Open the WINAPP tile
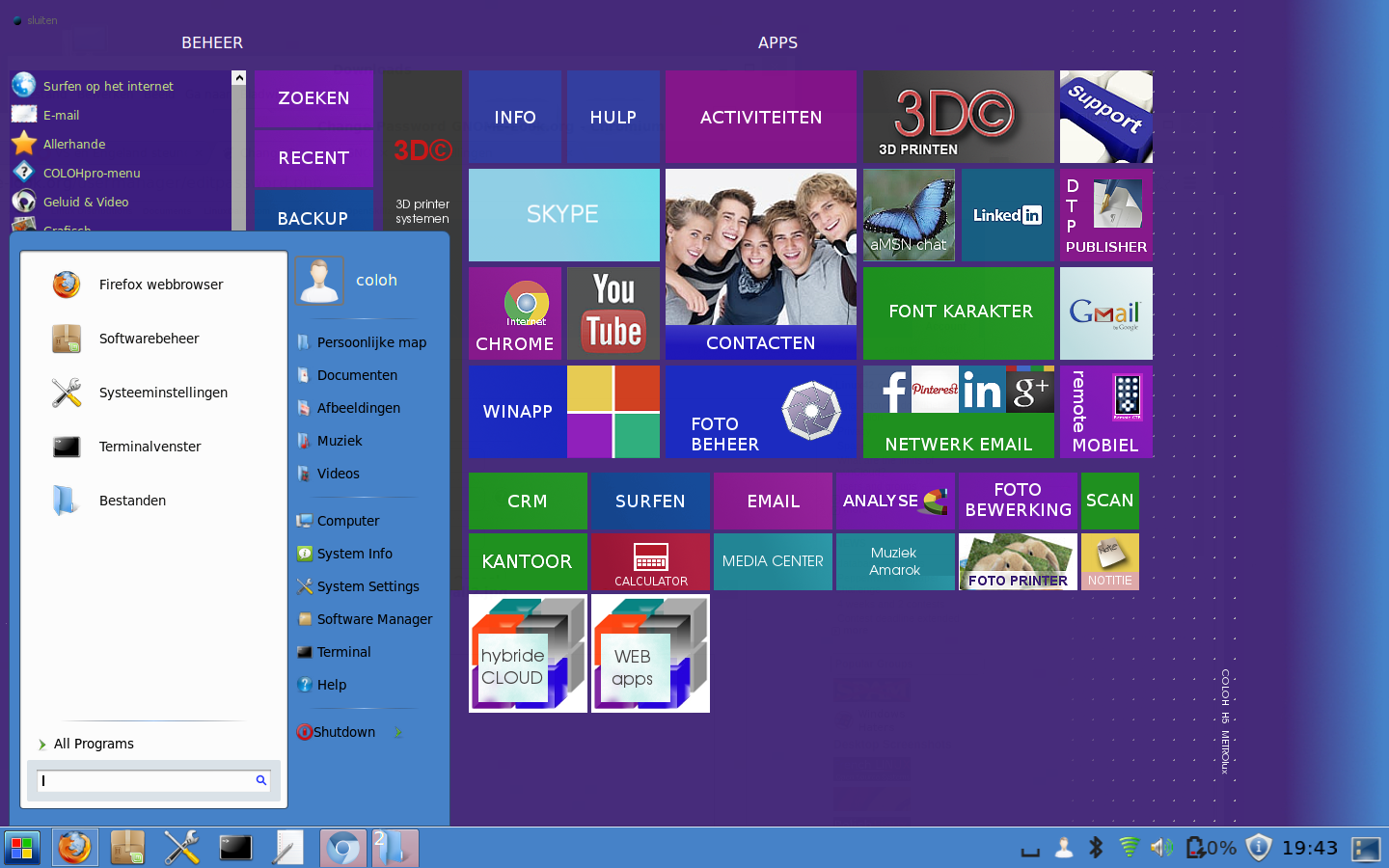Screen dimensions: 1389x868 564,412
